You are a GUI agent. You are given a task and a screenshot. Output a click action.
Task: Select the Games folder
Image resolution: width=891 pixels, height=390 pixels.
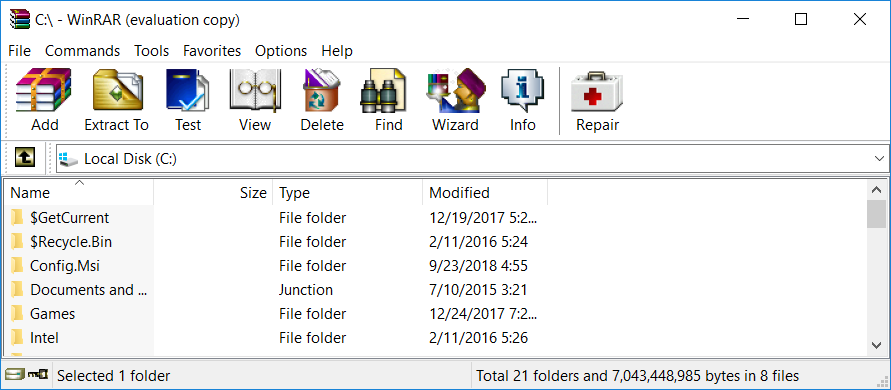[52, 313]
